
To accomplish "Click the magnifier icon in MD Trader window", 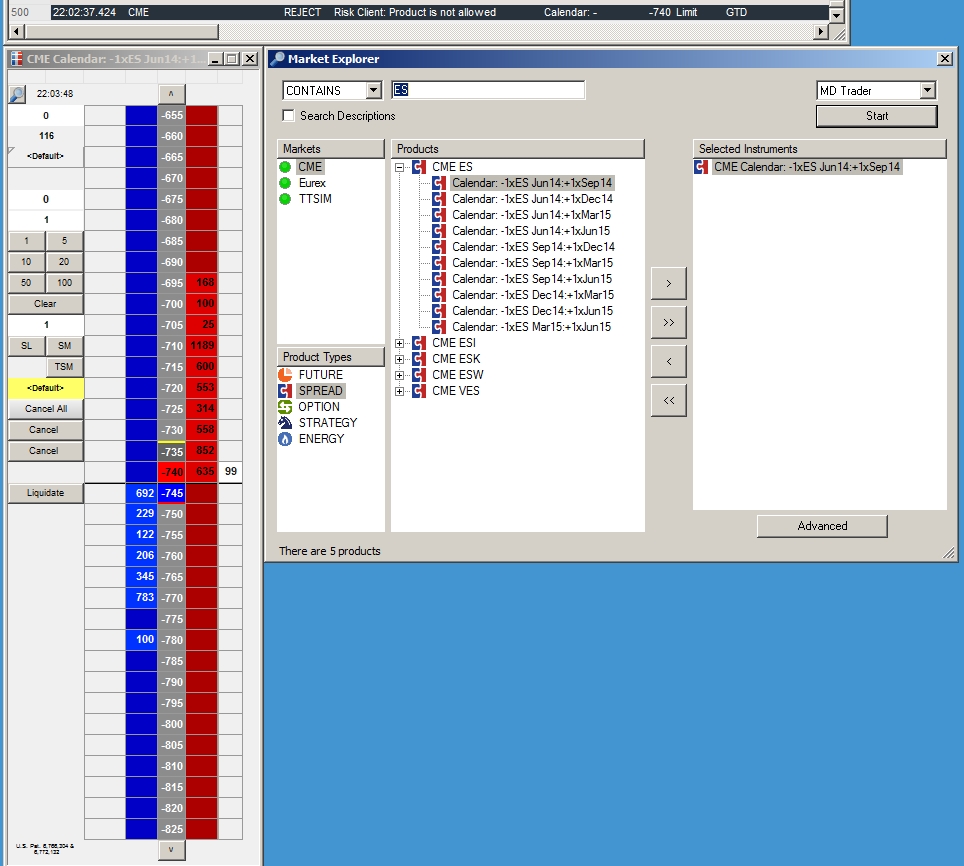I will [17, 94].
